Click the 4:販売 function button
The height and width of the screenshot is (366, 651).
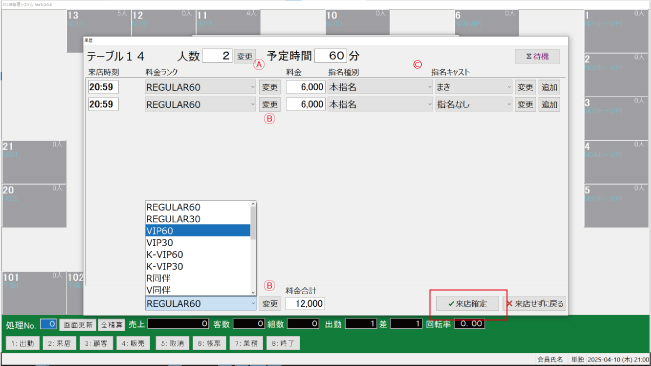pyautogui.click(x=133, y=343)
